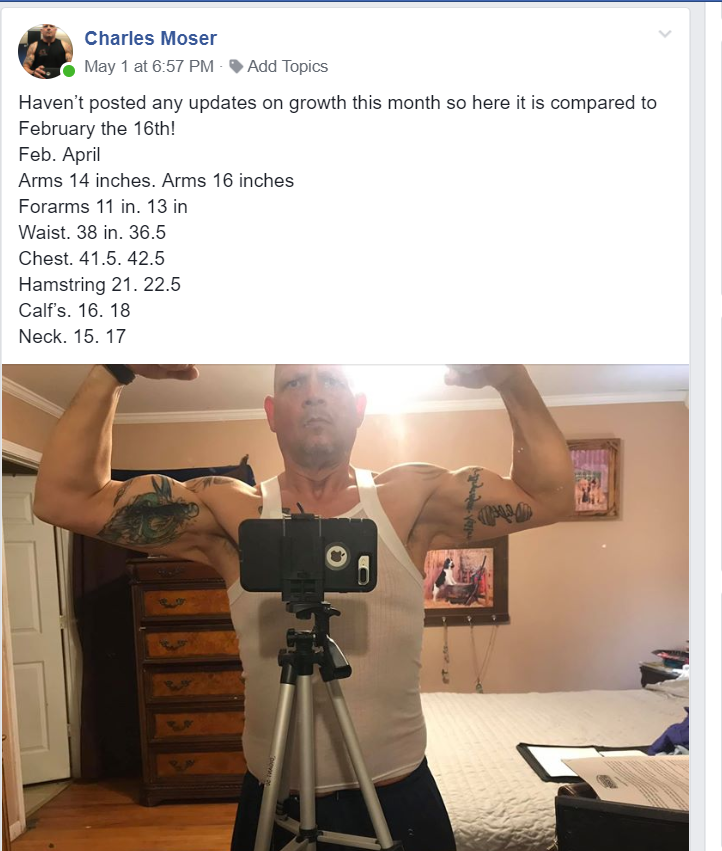
Task: Click the "Arms 14 inches. Arms 16 inches" line
Action: pyautogui.click(x=156, y=181)
